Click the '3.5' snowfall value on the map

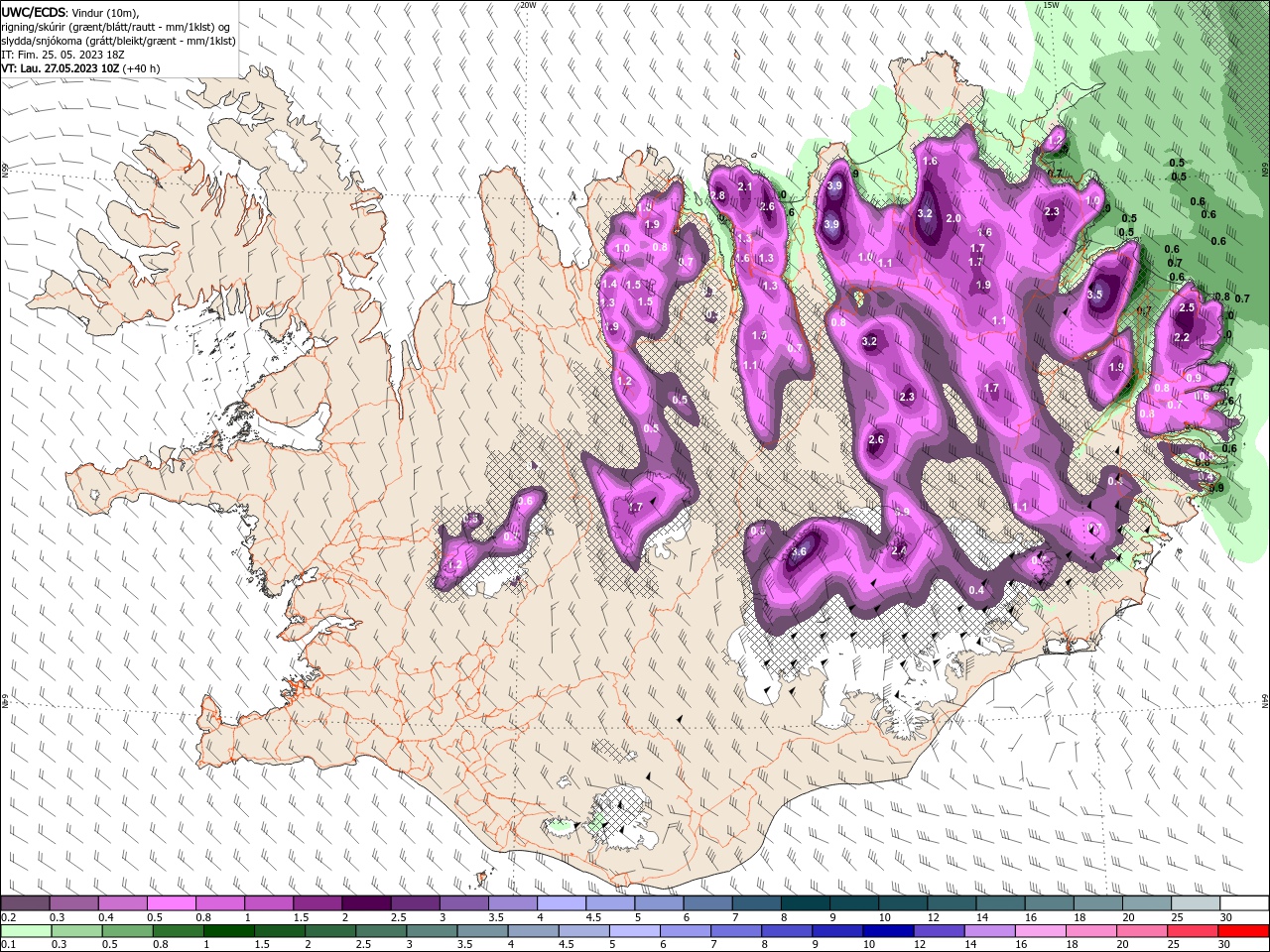1094,295
